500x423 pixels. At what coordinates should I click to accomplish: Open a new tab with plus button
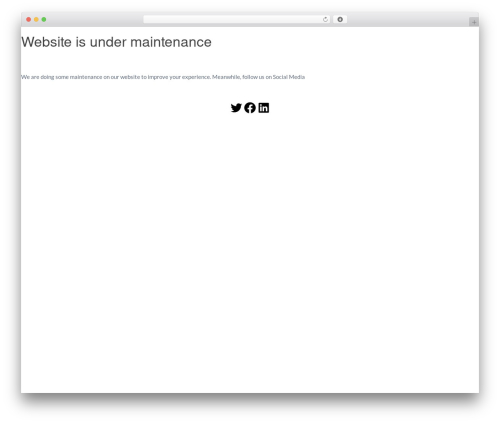click(474, 22)
